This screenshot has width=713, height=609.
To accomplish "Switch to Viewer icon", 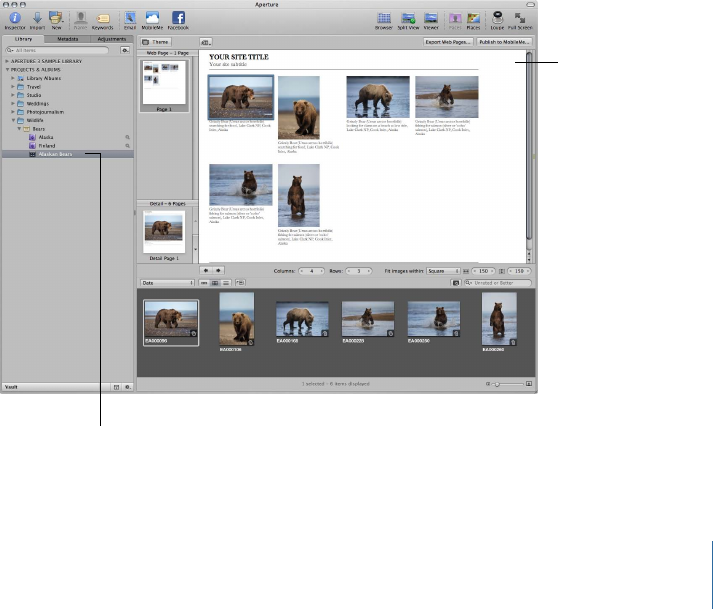I will 431,18.
